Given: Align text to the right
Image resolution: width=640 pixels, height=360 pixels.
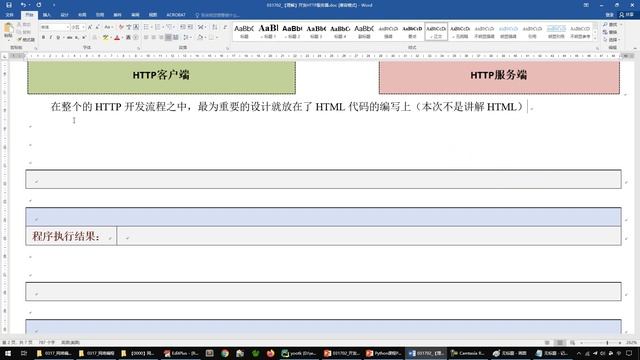Looking at the screenshot, I should [161, 38].
